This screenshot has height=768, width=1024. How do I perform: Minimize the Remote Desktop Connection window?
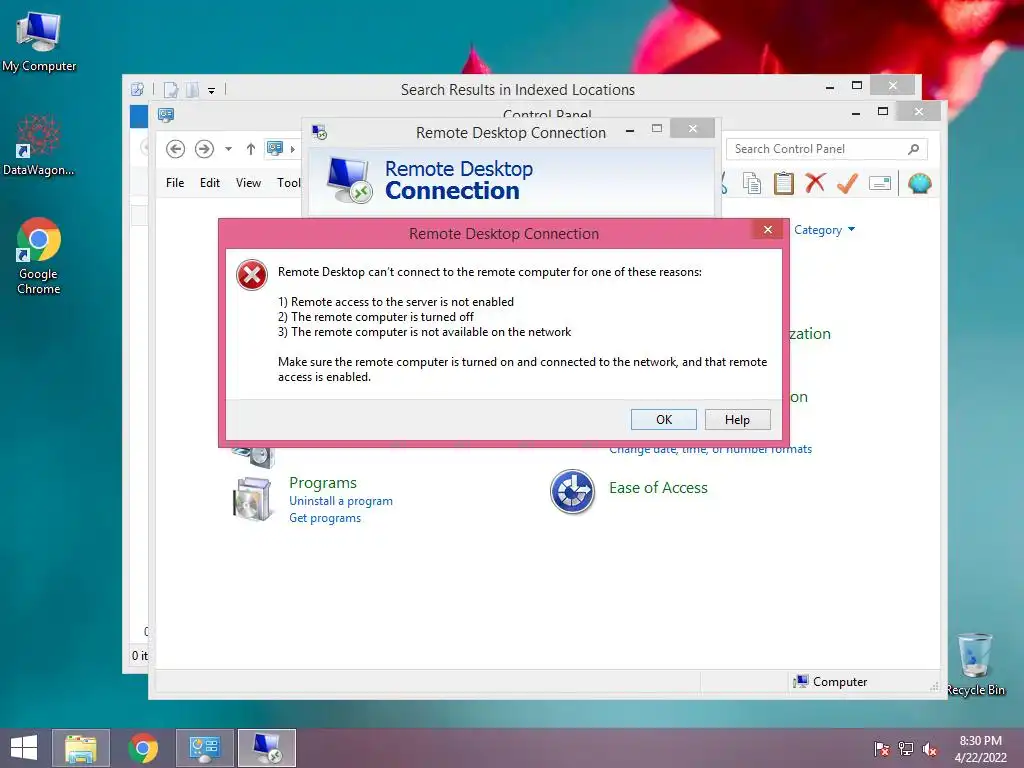pyautogui.click(x=630, y=131)
